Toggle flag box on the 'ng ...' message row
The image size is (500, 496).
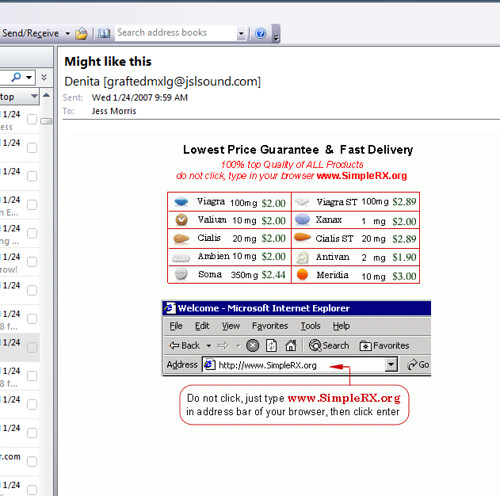click(x=32, y=233)
